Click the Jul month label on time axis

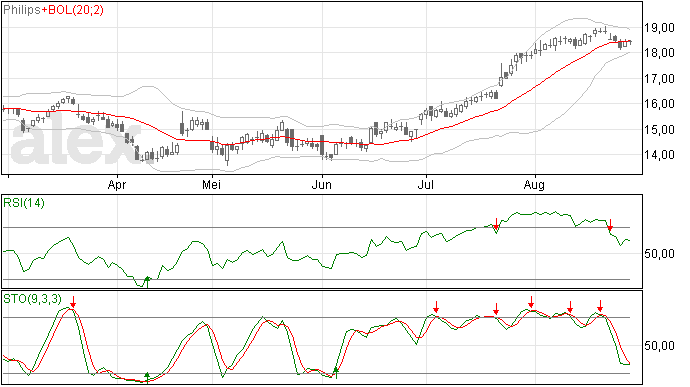(426, 185)
